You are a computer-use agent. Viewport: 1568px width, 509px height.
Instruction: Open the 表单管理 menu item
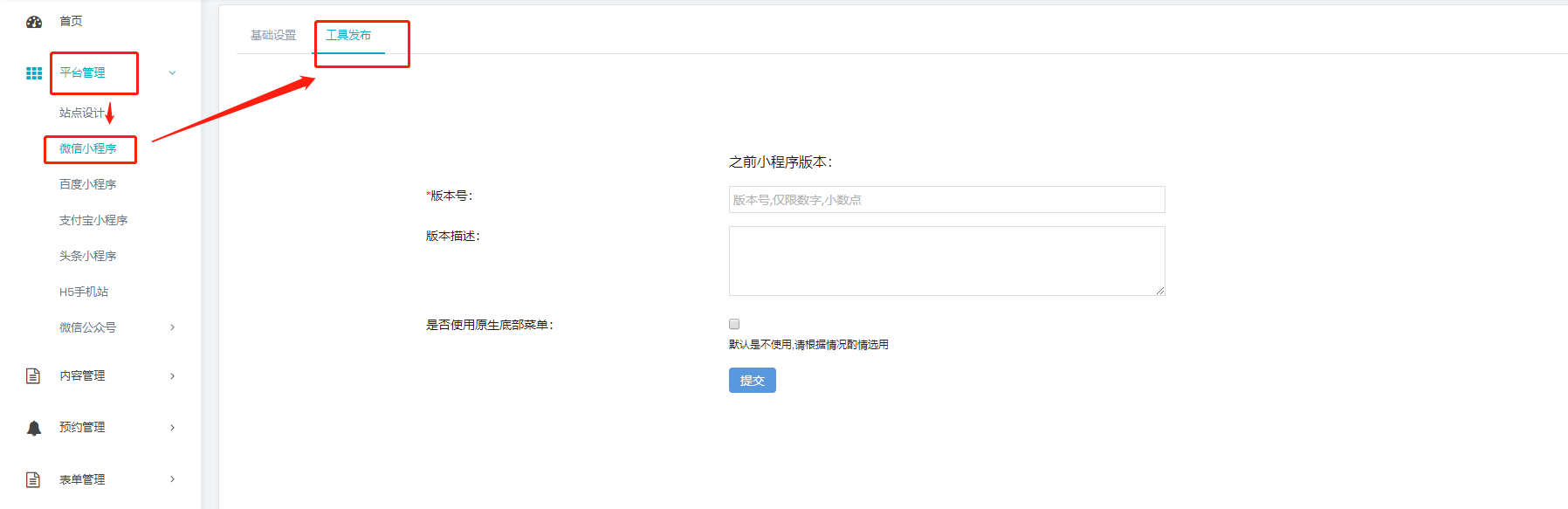tap(82, 479)
